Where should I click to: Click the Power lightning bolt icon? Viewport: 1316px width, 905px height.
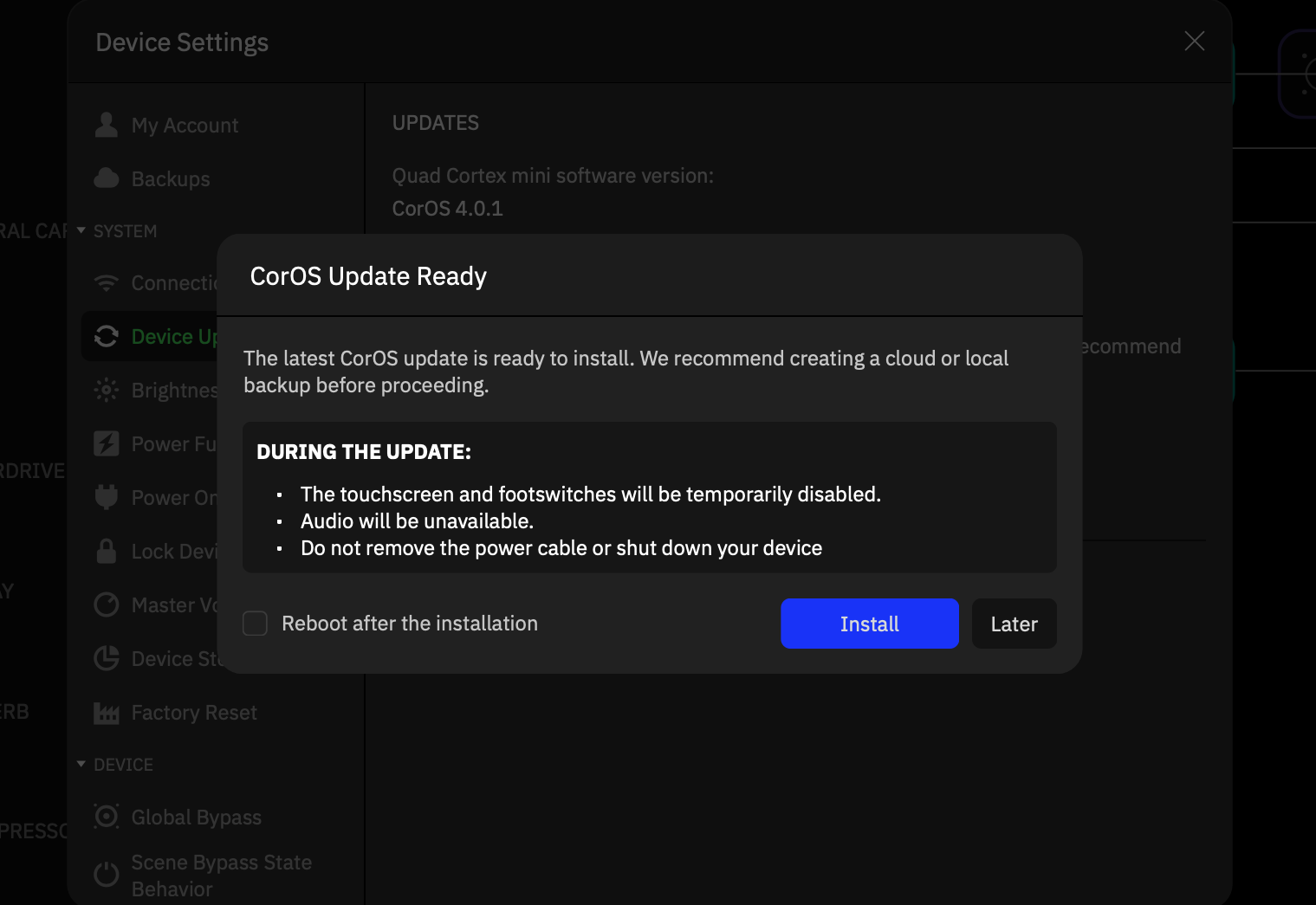107,443
